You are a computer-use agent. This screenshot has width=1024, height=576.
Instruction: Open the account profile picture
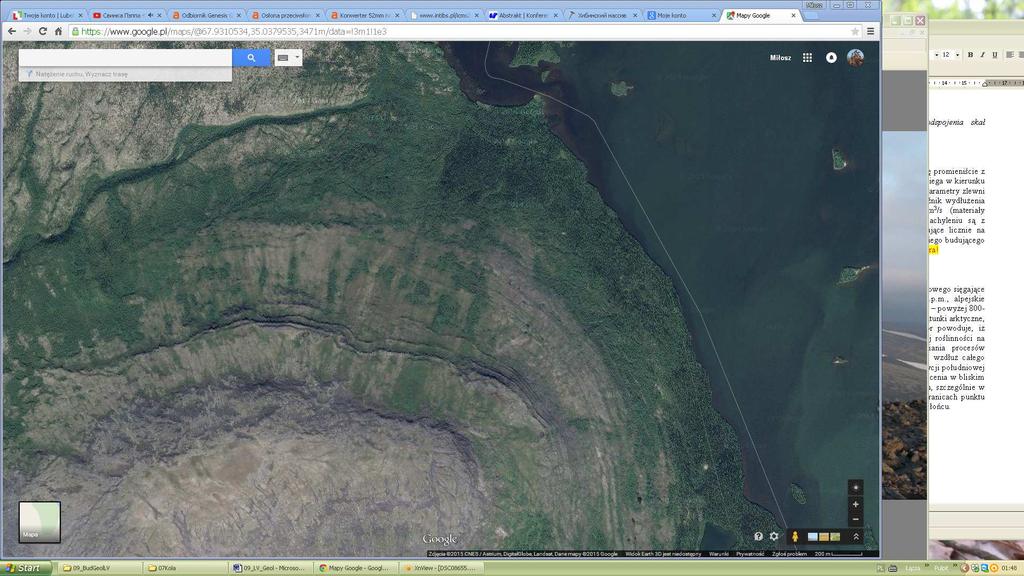[856, 57]
